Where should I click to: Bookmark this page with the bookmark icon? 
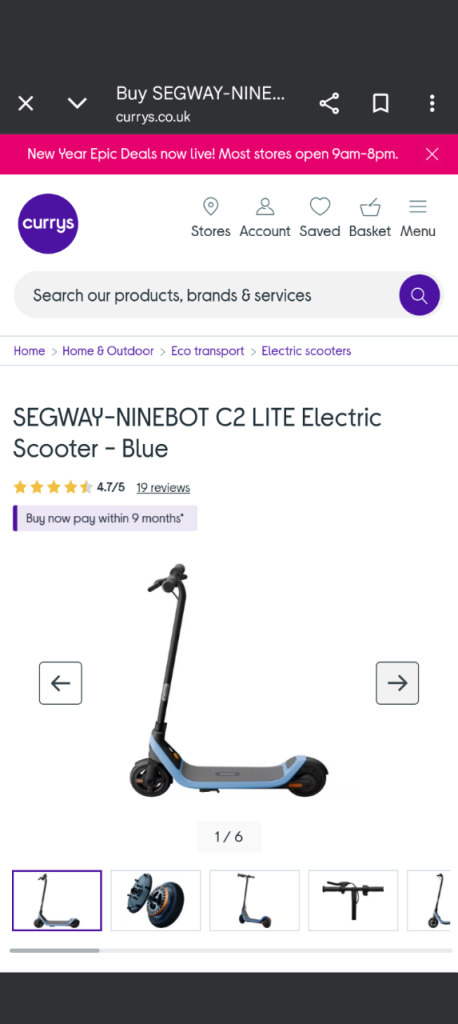(380, 103)
